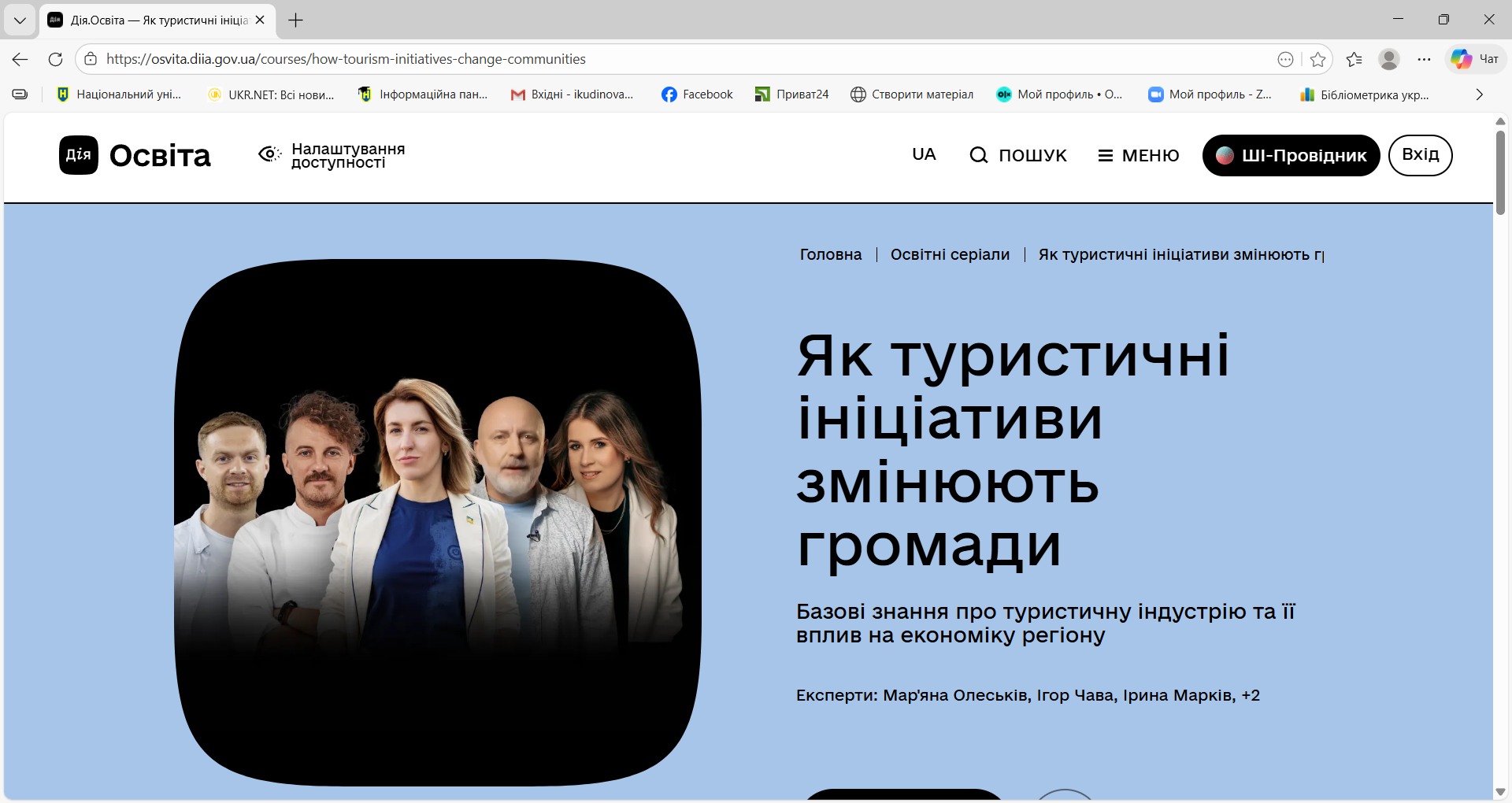Click the Вхід login button
1512x803 pixels.
tap(1421, 155)
